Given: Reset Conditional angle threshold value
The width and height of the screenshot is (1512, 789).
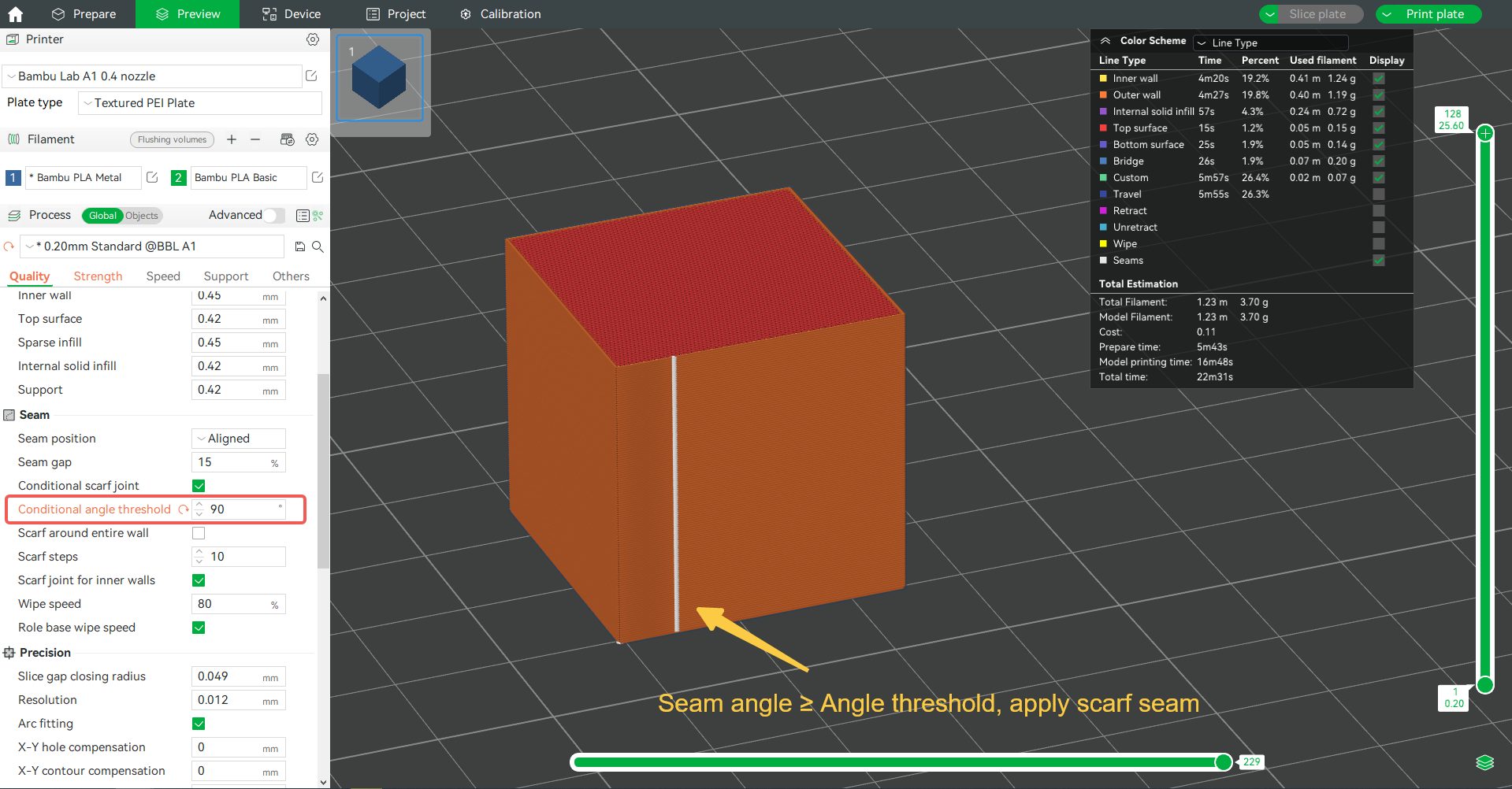Looking at the screenshot, I should [x=184, y=509].
